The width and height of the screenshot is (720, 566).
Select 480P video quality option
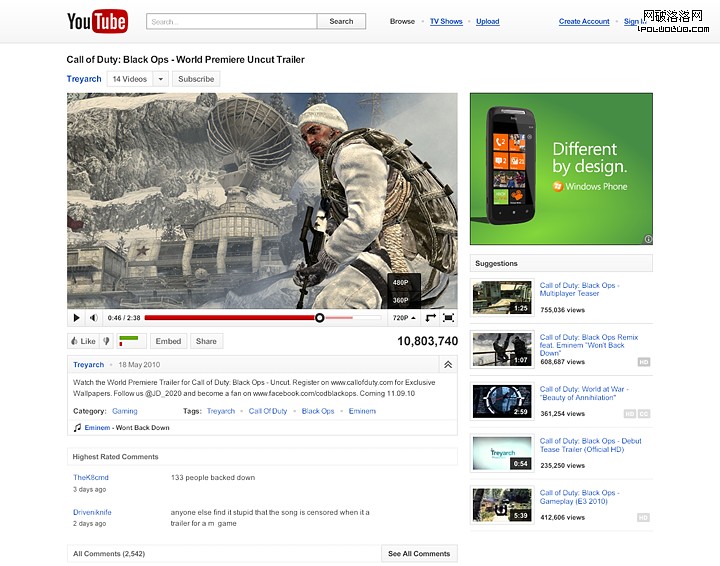401,283
